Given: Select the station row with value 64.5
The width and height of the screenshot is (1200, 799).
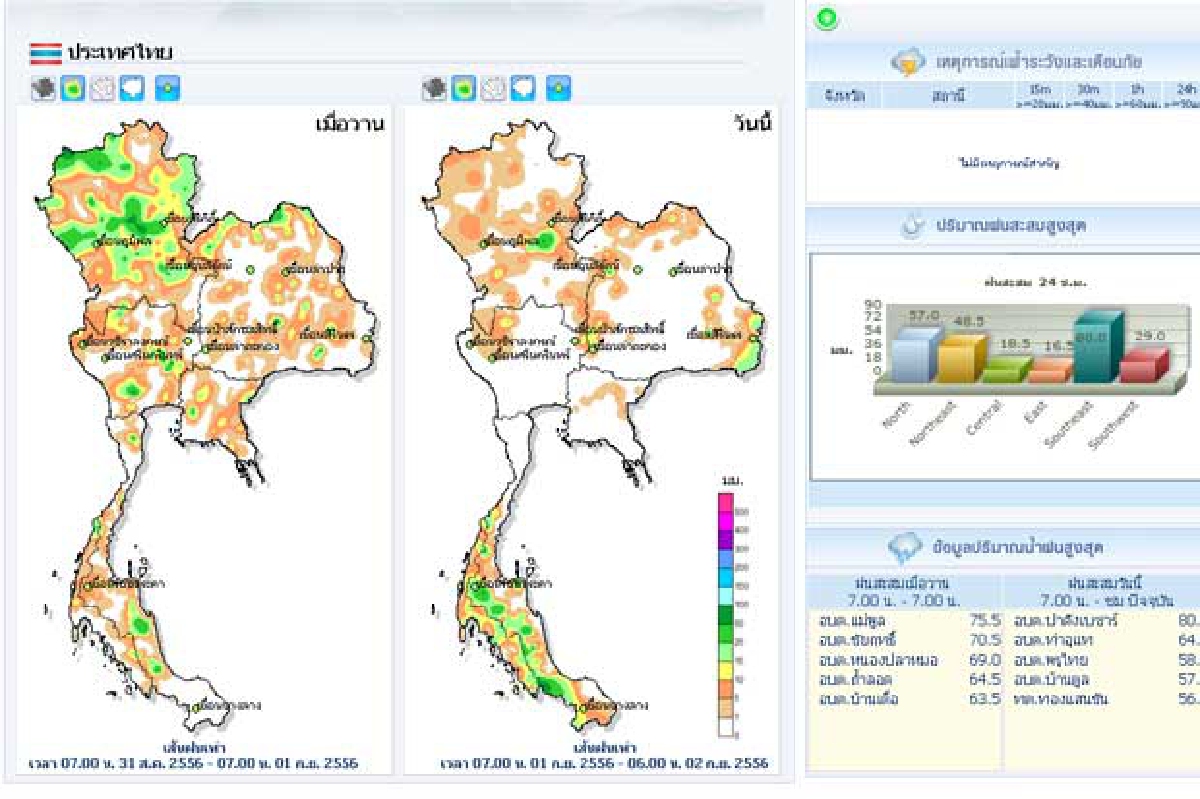Looking at the screenshot, I should click(x=909, y=680).
